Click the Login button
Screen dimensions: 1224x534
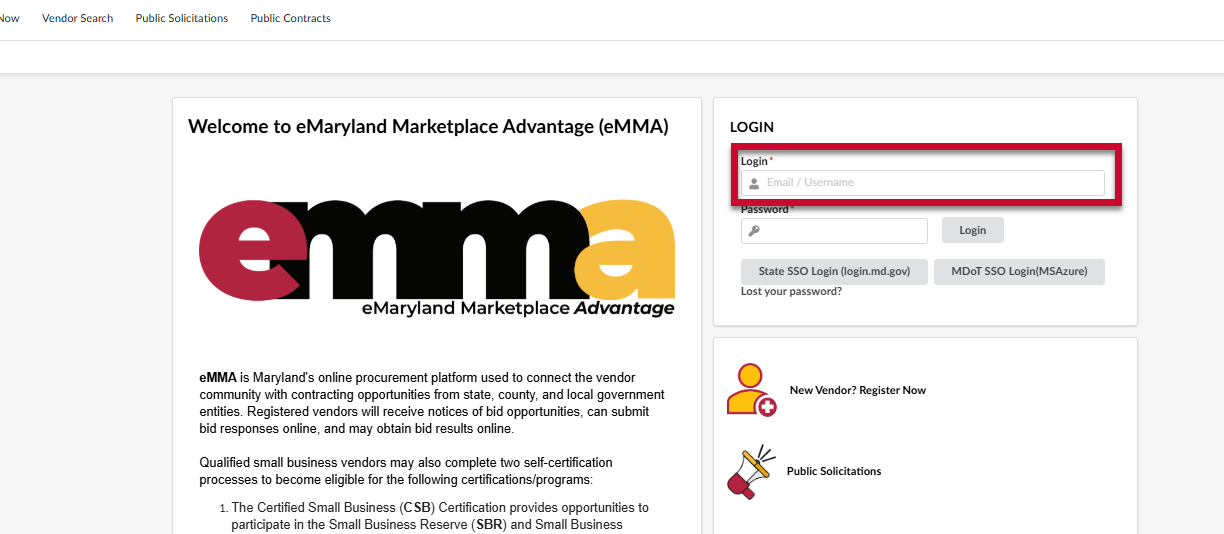click(x=973, y=231)
